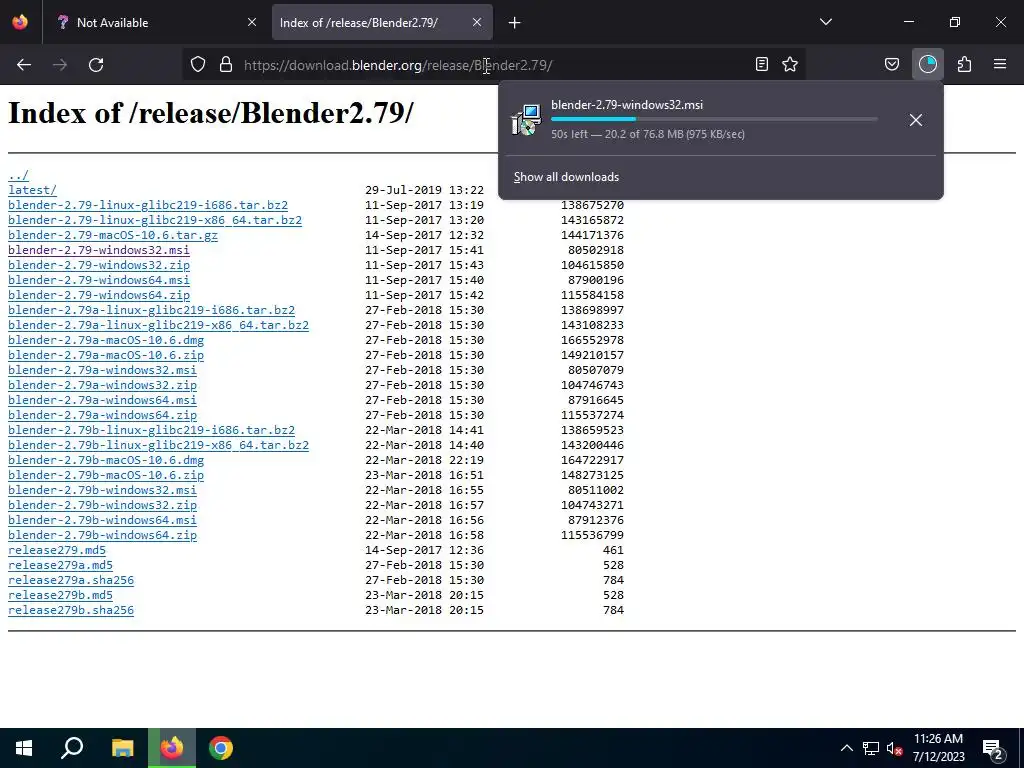Click Firefox icon in taskbar
Viewport: 1024px width, 768px height.
[x=172, y=748]
